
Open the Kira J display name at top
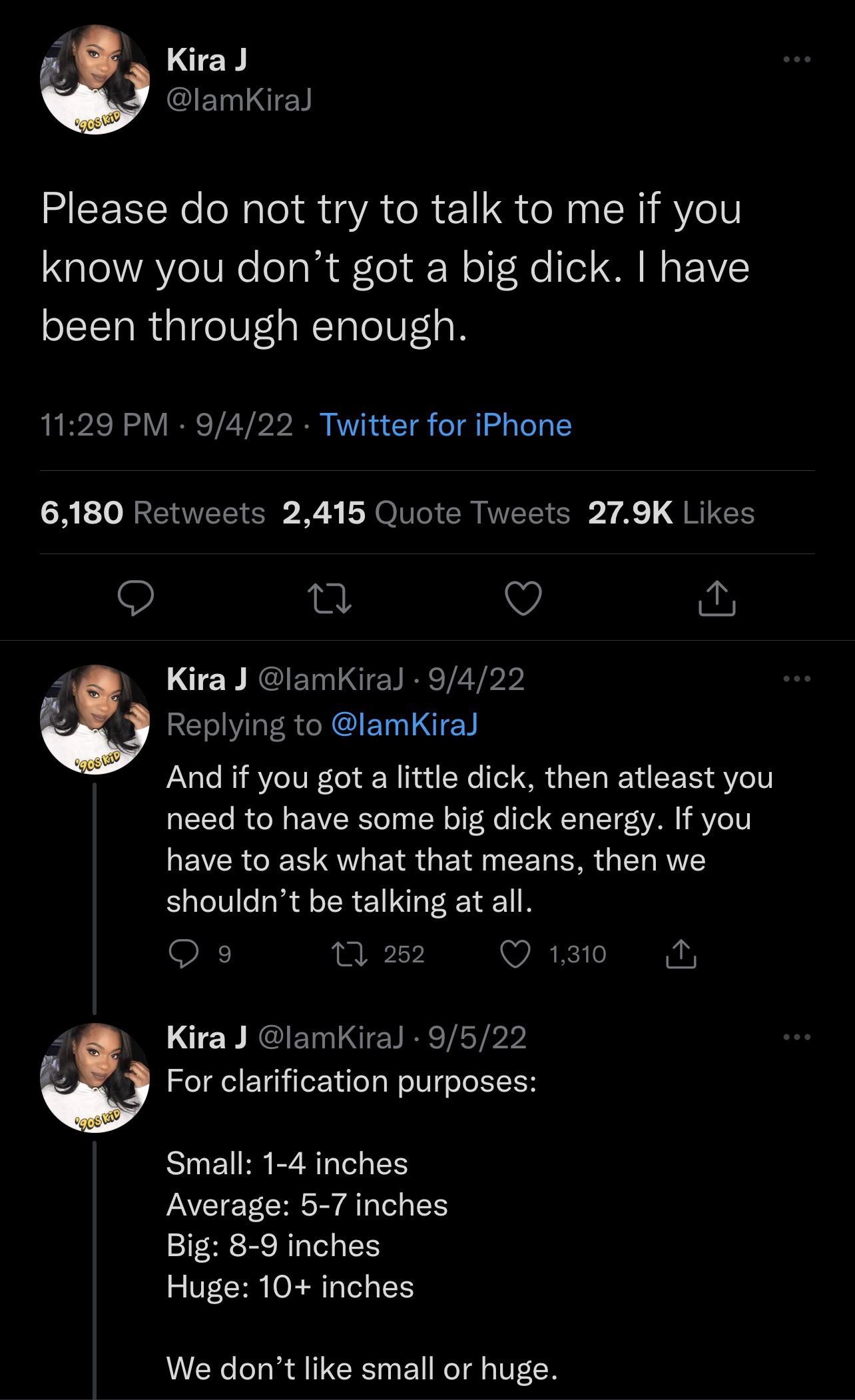click(x=207, y=60)
